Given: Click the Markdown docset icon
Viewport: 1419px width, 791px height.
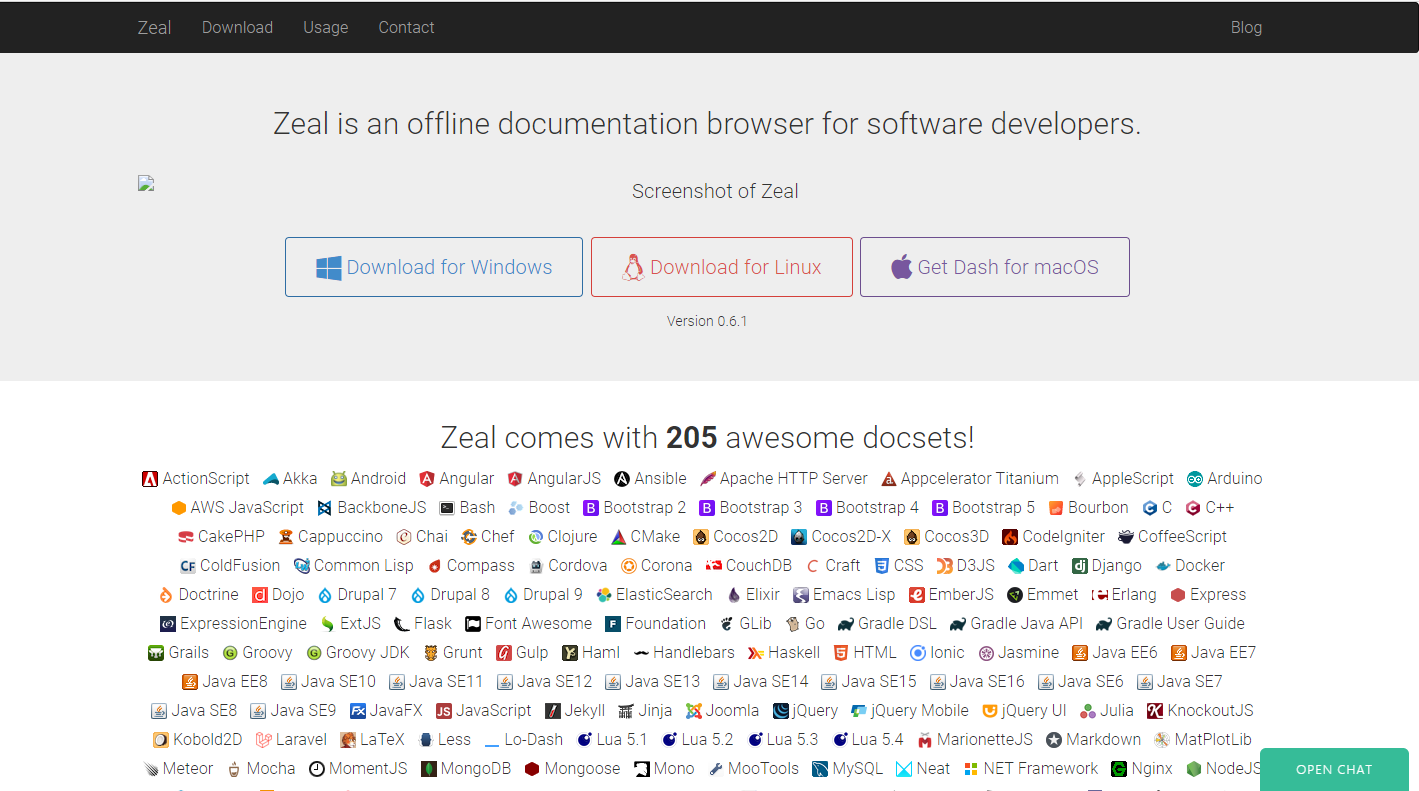Looking at the screenshot, I should pos(1054,740).
